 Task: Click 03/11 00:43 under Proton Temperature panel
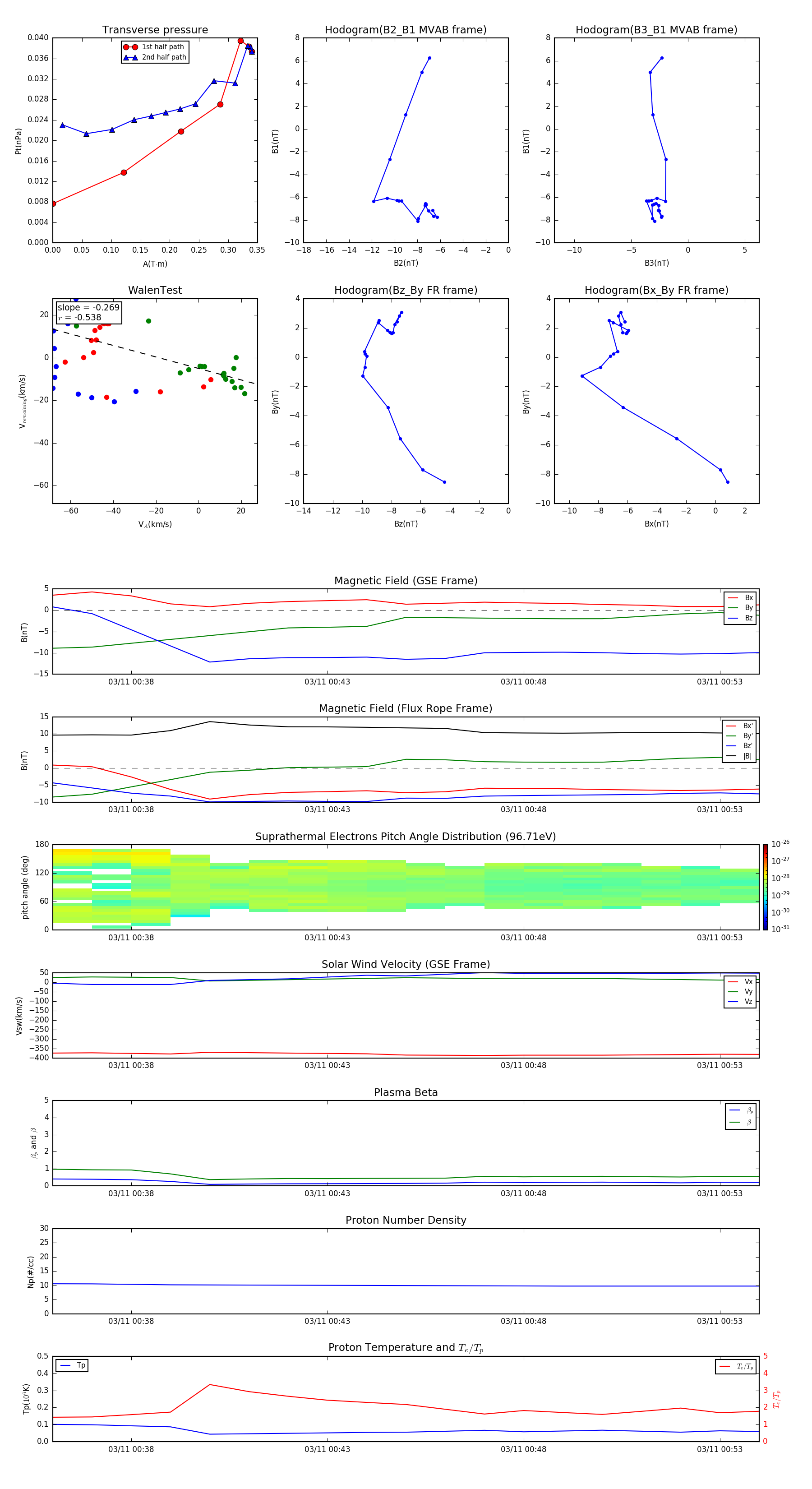pos(327,1450)
